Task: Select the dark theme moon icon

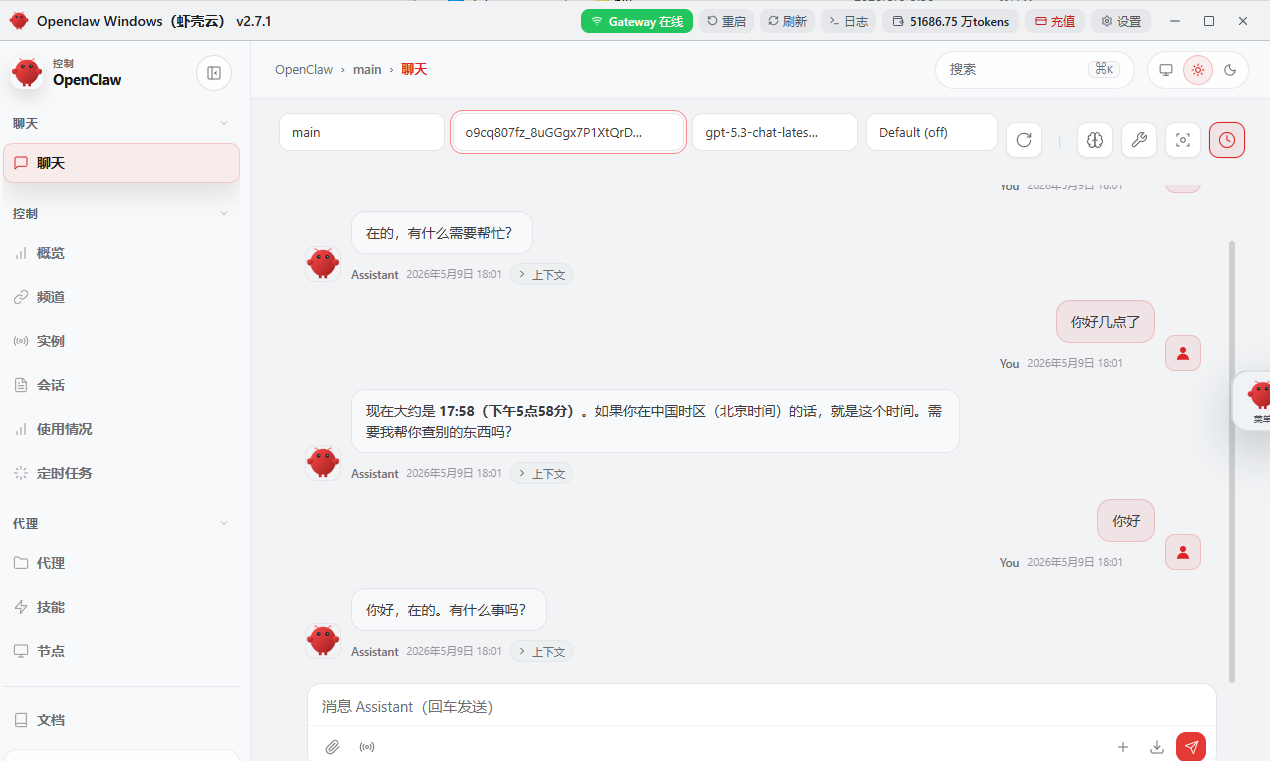Action: pos(1230,70)
